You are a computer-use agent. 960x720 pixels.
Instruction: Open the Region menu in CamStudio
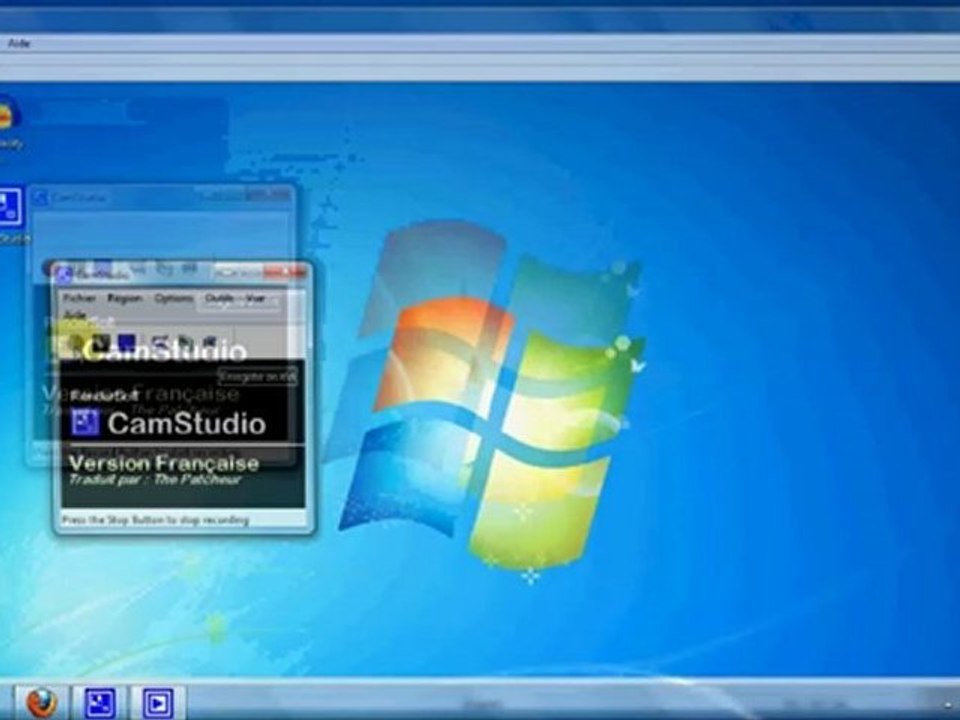[125, 298]
